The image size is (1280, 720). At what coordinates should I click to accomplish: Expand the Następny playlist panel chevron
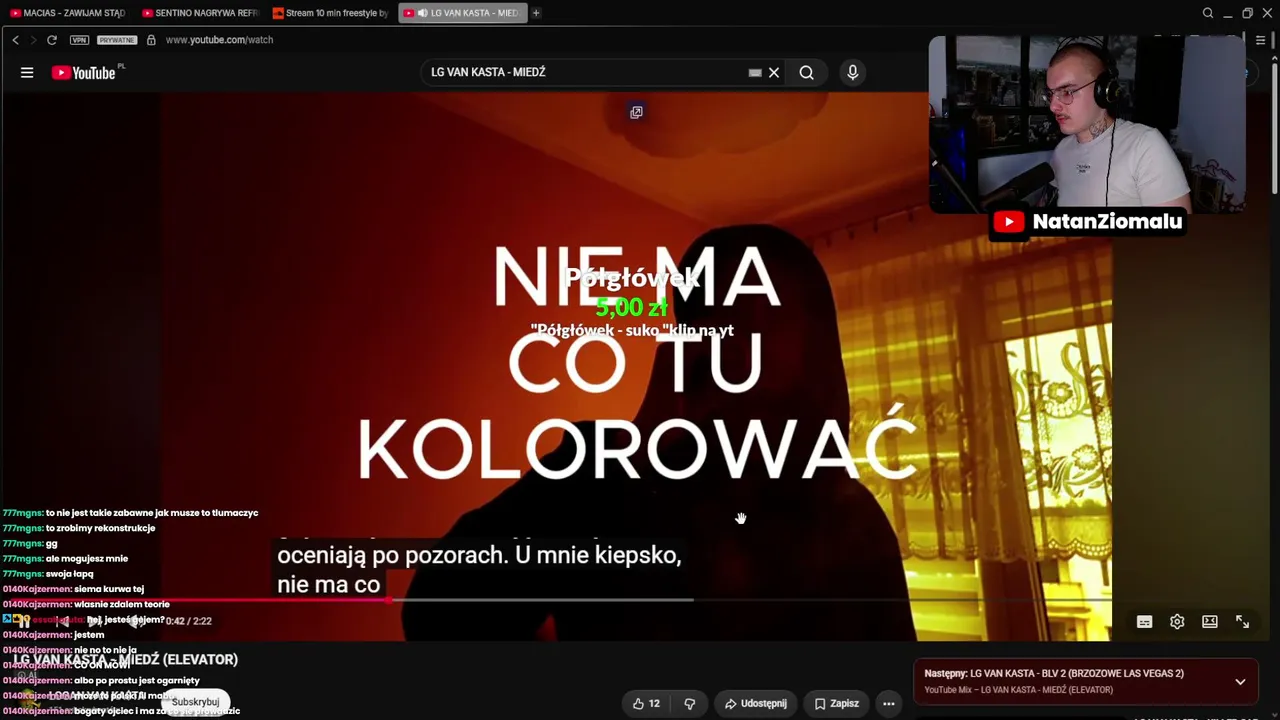1240,682
